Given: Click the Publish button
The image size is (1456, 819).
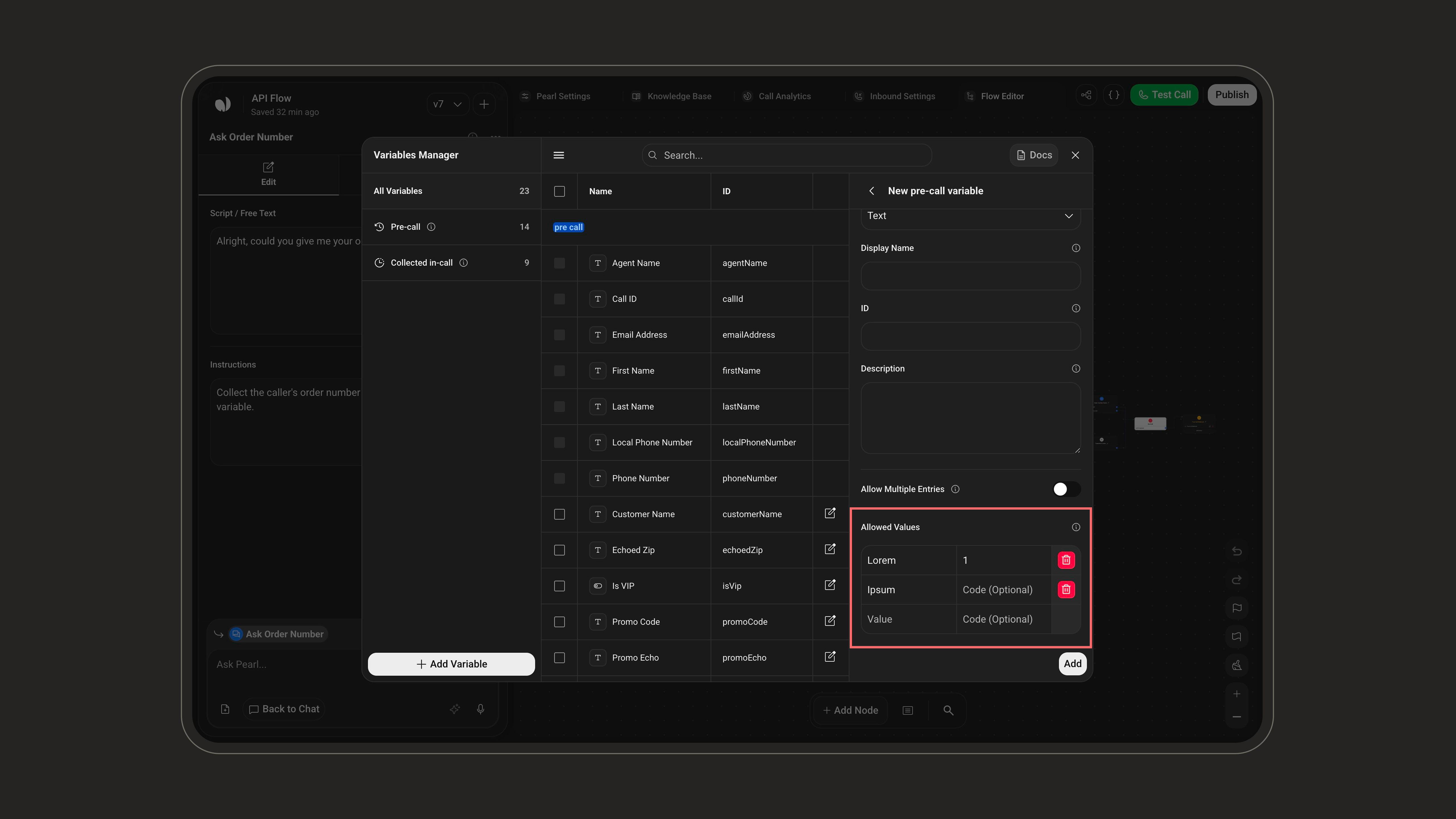Looking at the screenshot, I should pos(1232,95).
